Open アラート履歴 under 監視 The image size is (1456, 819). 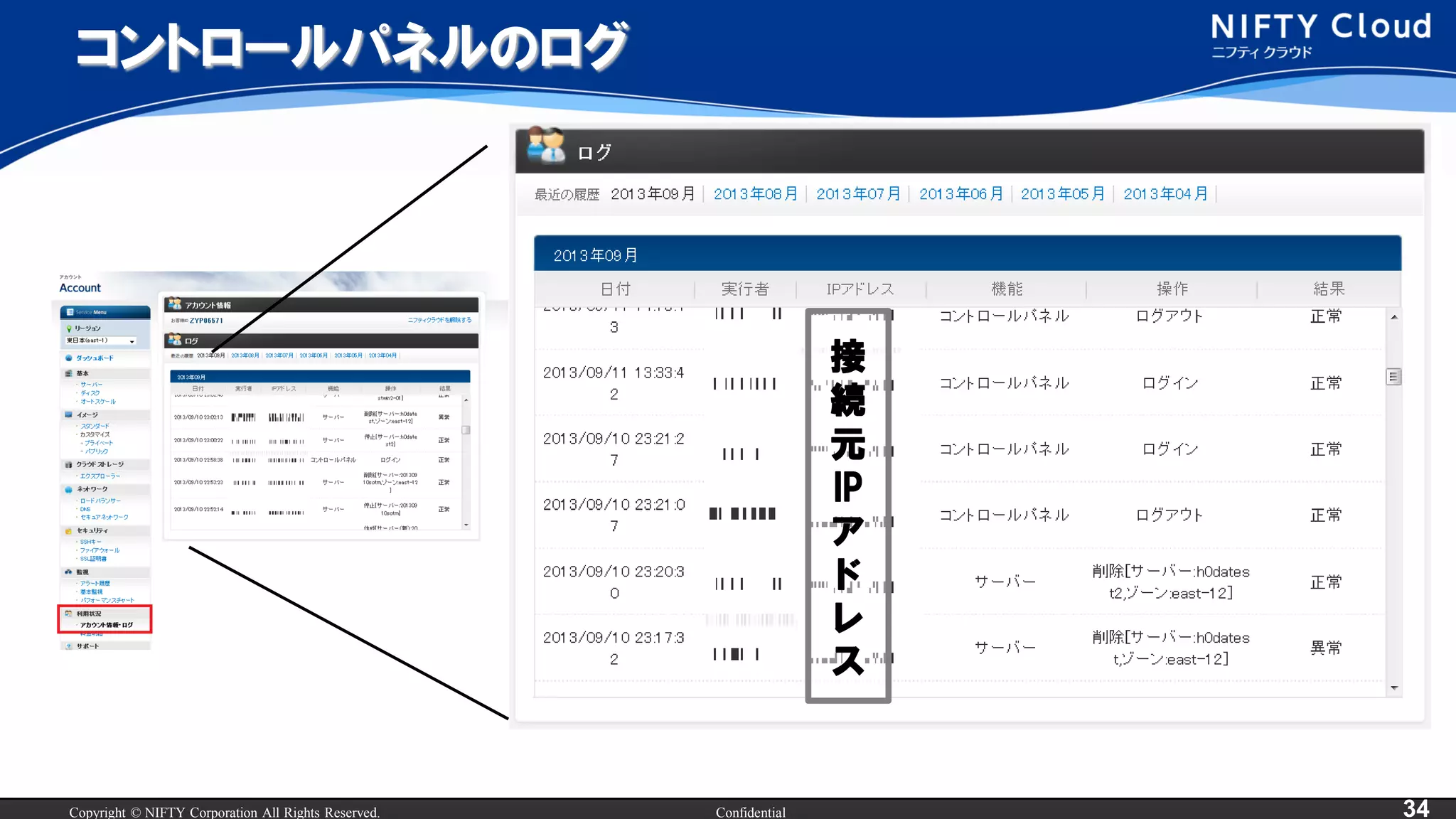pos(95,584)
